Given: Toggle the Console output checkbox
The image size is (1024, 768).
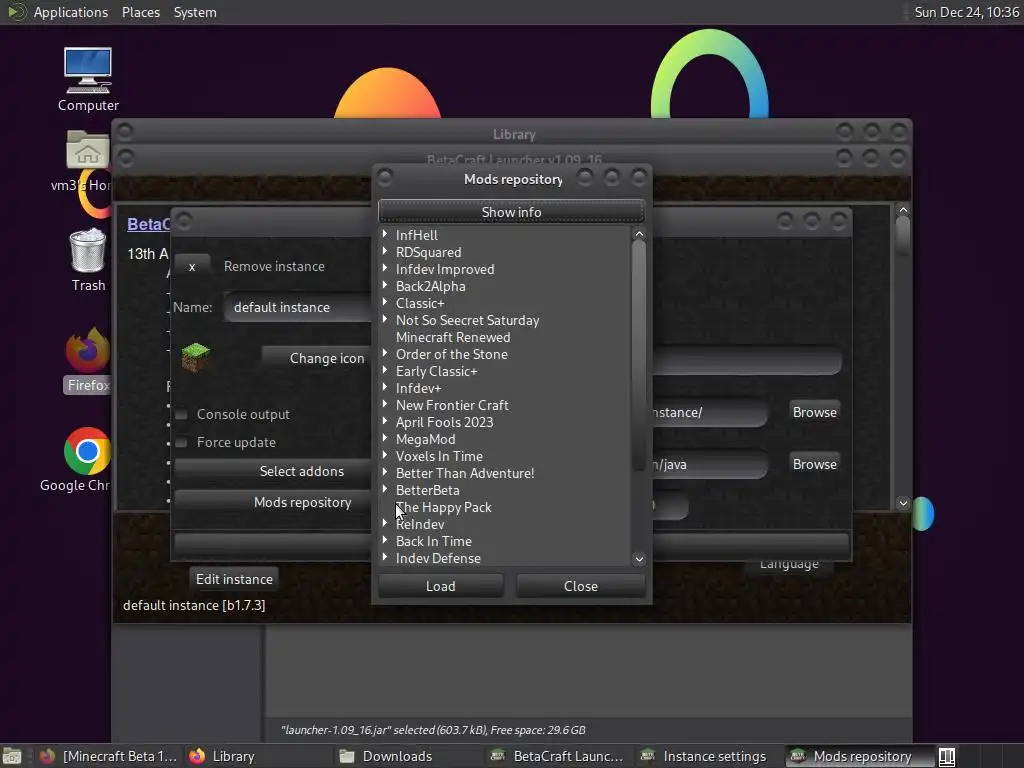Looking at the screenshot, I should pyautogui.click(x=182, y=415).
